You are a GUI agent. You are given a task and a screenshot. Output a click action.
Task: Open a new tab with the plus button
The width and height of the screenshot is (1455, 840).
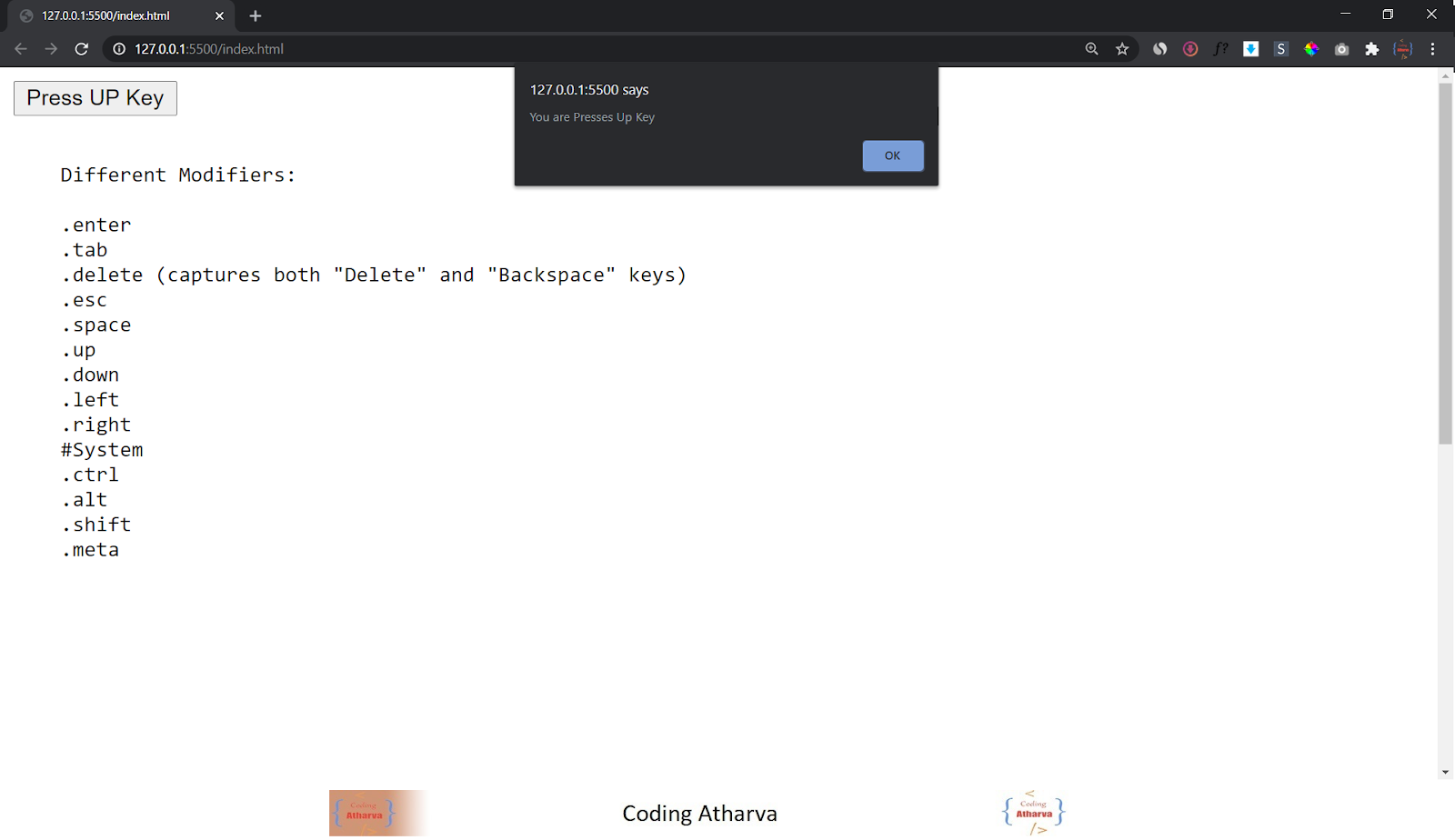tap(255, 15)
